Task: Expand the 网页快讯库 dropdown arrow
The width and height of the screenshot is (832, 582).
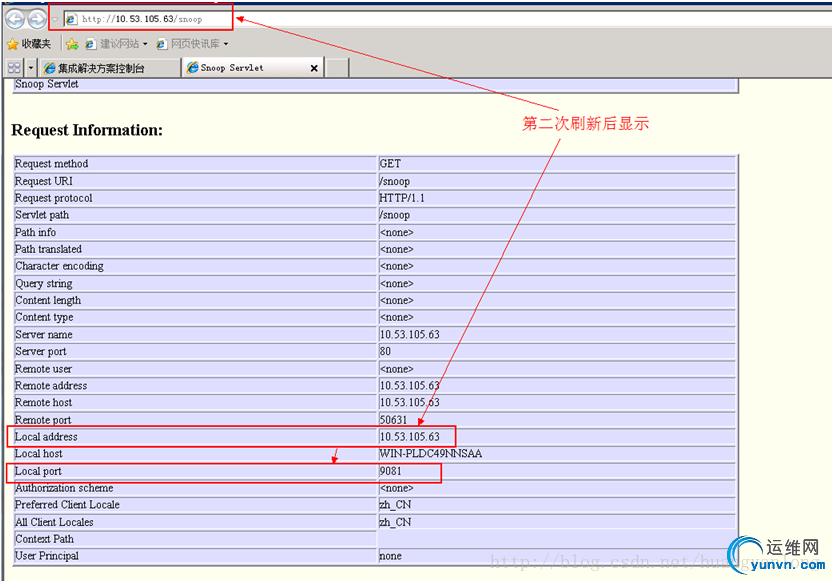Action: pos(226,44)
